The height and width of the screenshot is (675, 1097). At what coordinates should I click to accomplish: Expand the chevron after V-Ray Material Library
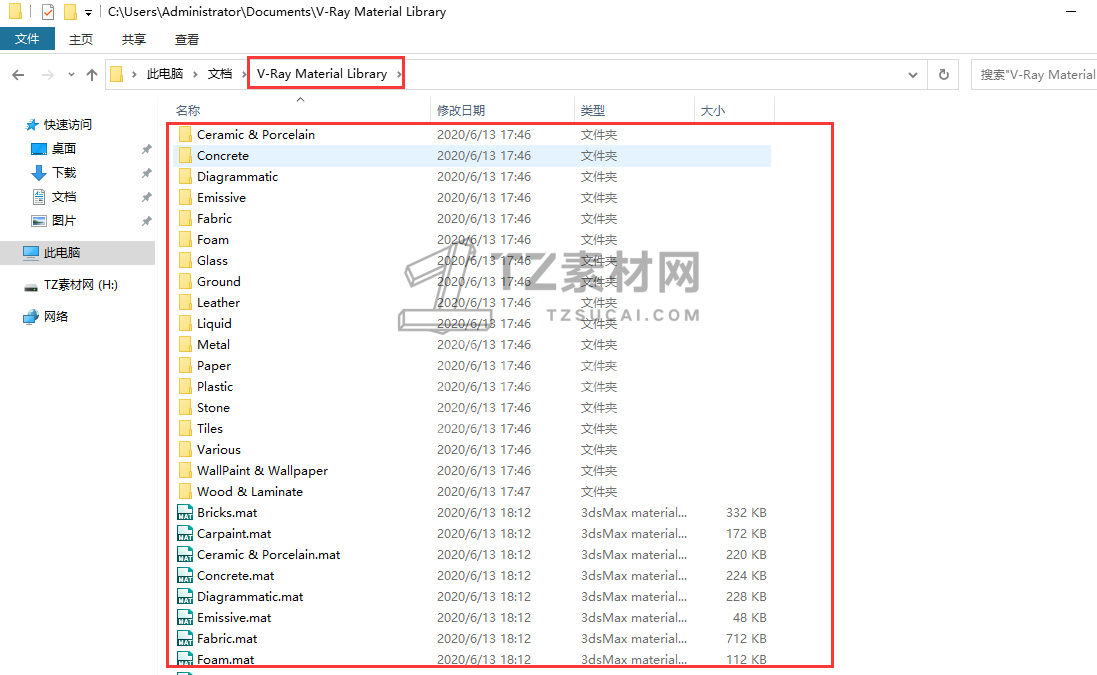pos(399,74)
